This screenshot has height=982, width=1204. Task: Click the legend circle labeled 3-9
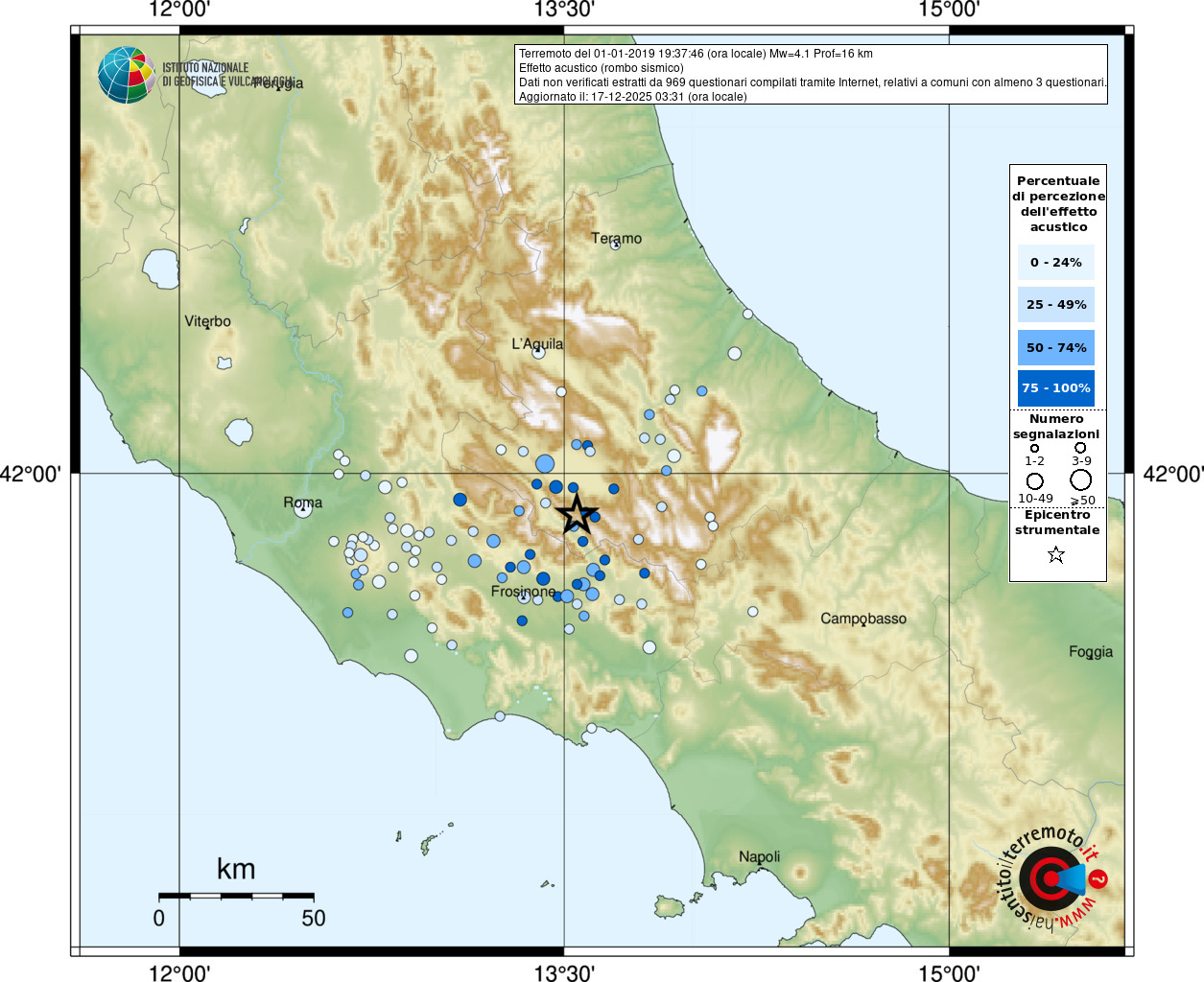coord(1080,448)
